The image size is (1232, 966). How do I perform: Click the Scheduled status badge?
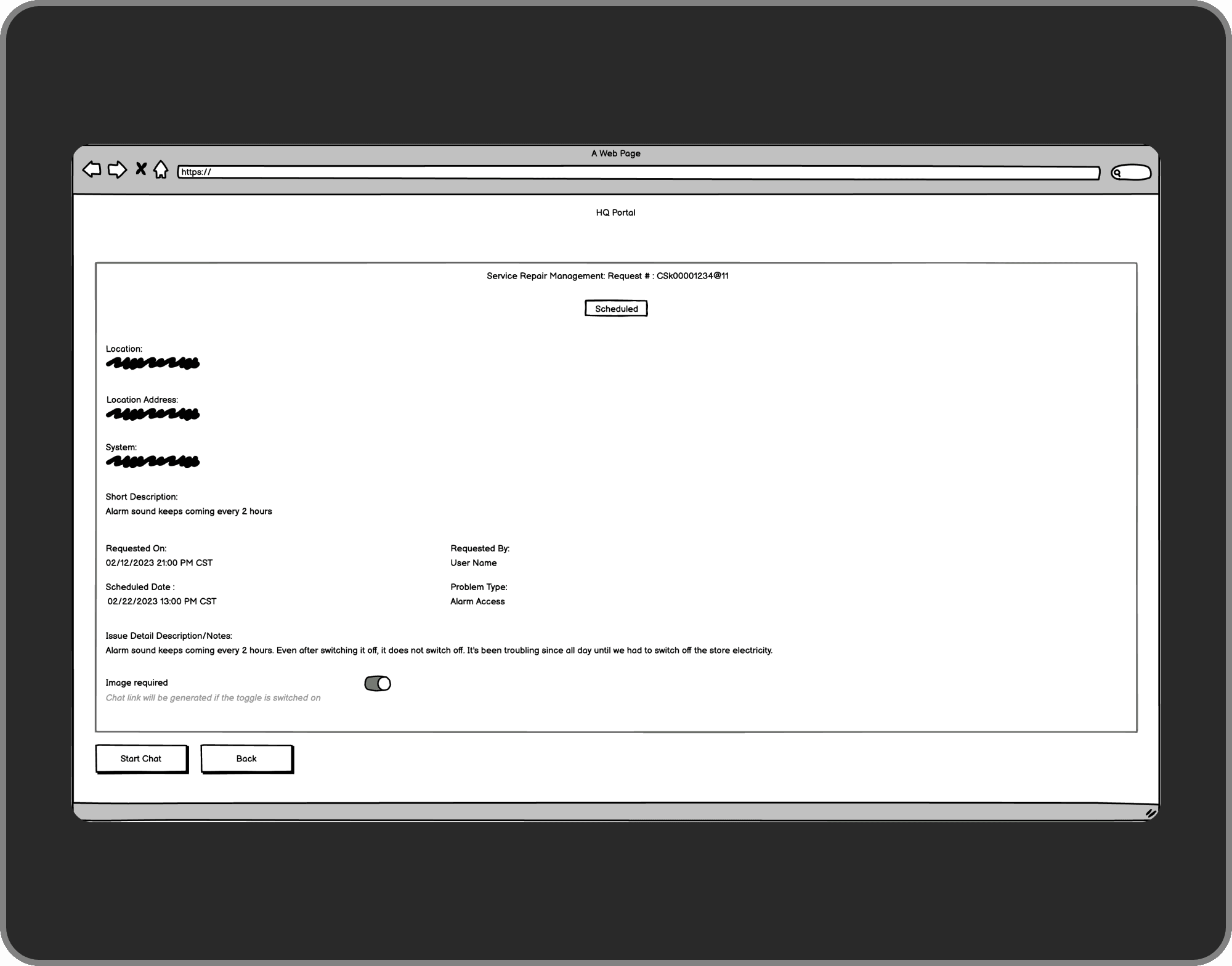[x=616, y=309]
